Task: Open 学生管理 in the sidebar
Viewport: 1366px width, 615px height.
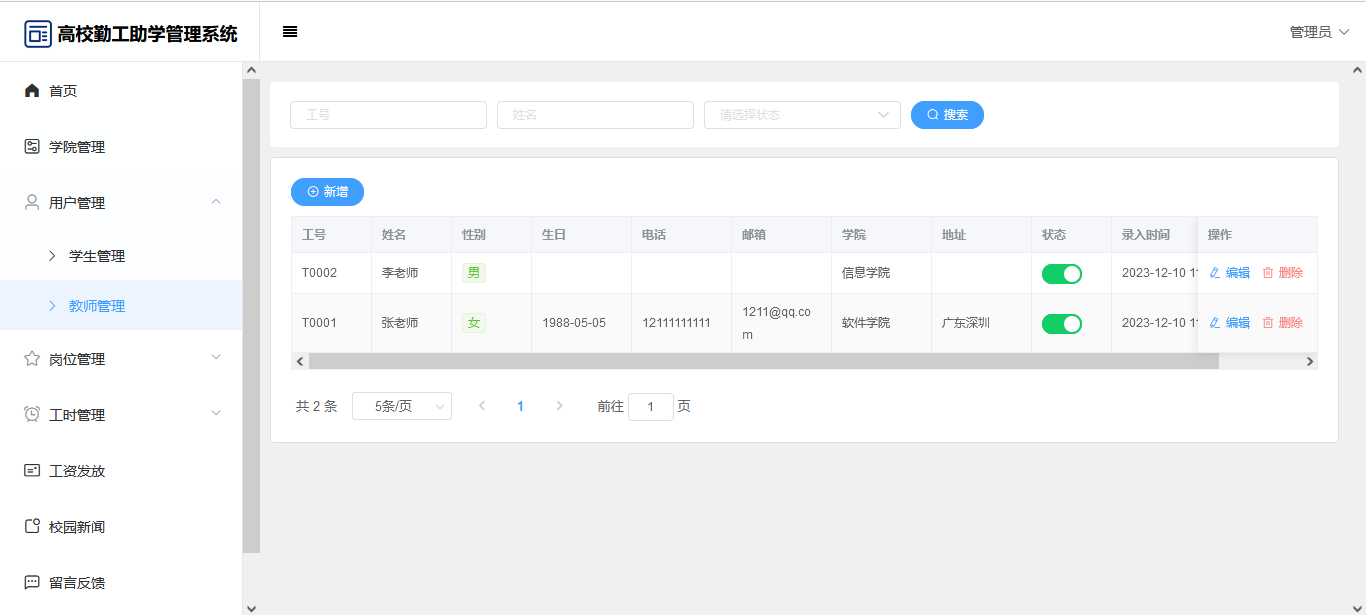Action: coord(97,256)
